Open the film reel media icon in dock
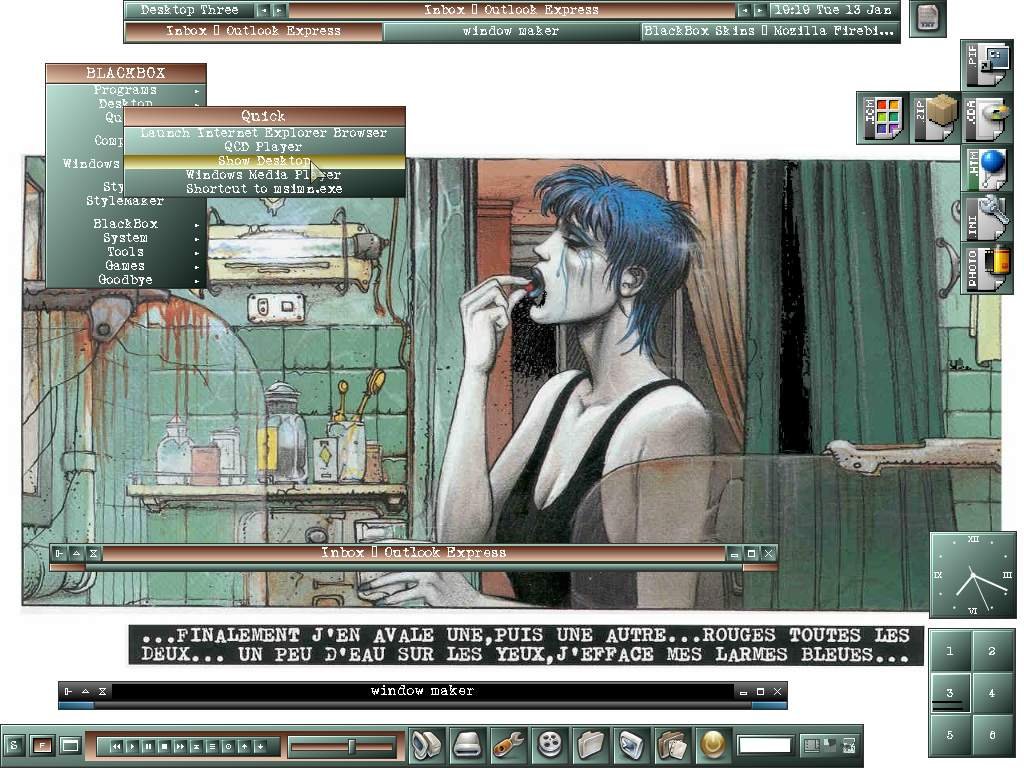 click(550, 744)
